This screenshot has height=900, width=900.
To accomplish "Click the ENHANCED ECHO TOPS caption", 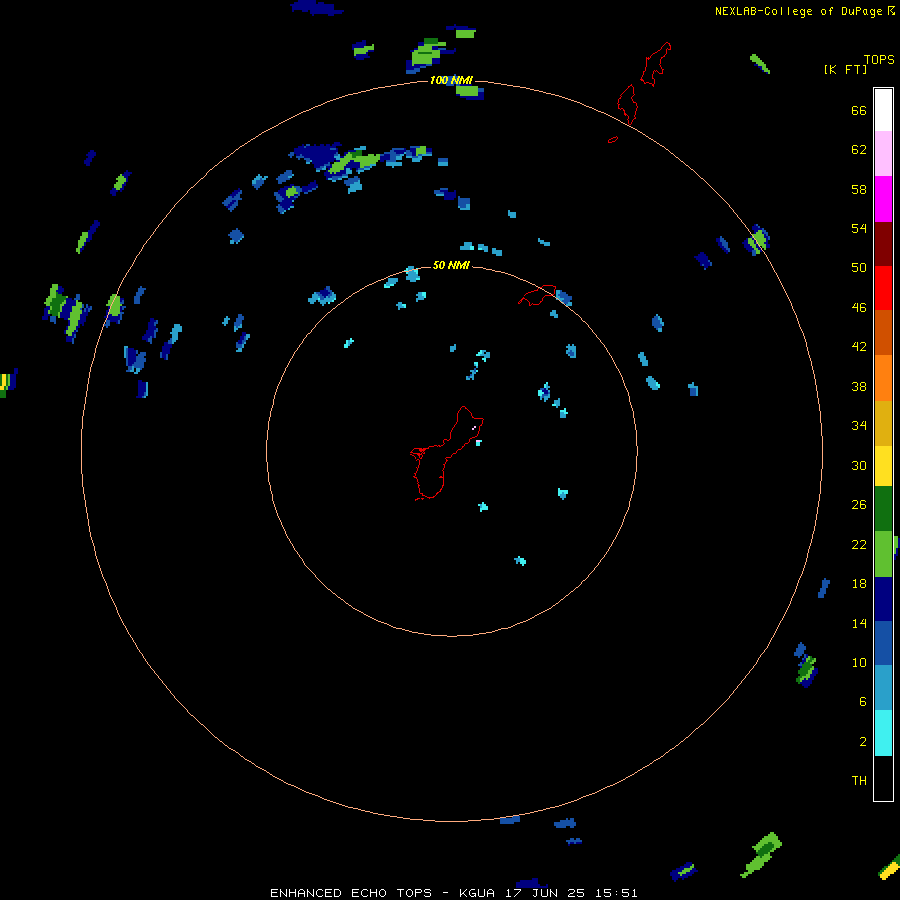I will 351,893.
